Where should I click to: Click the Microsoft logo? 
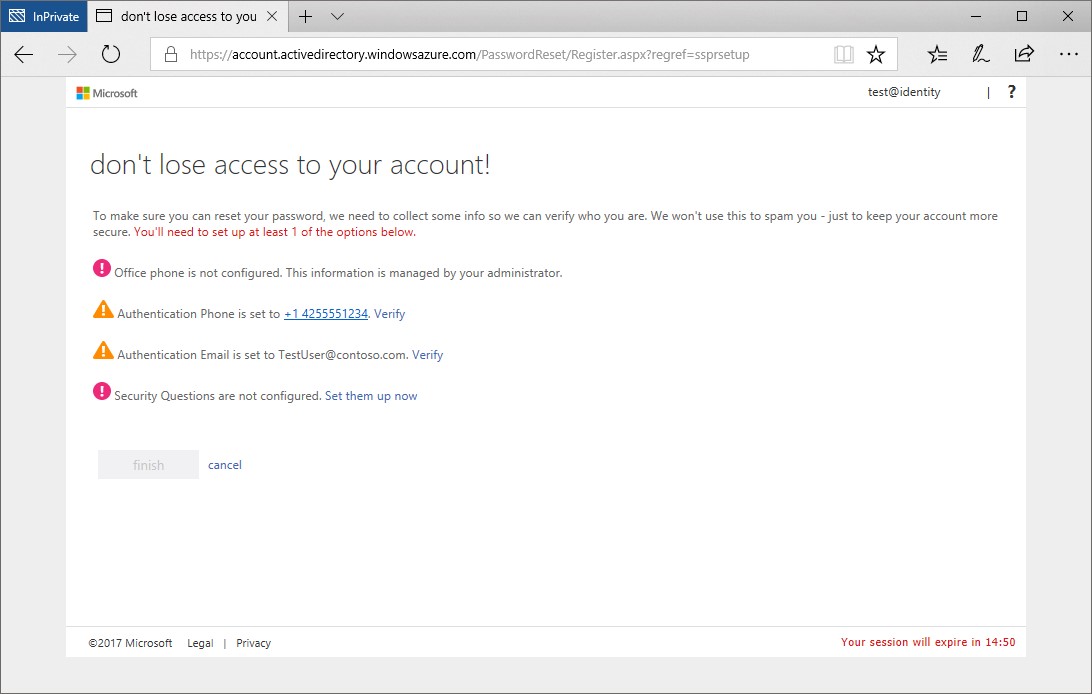pos(107,93)
